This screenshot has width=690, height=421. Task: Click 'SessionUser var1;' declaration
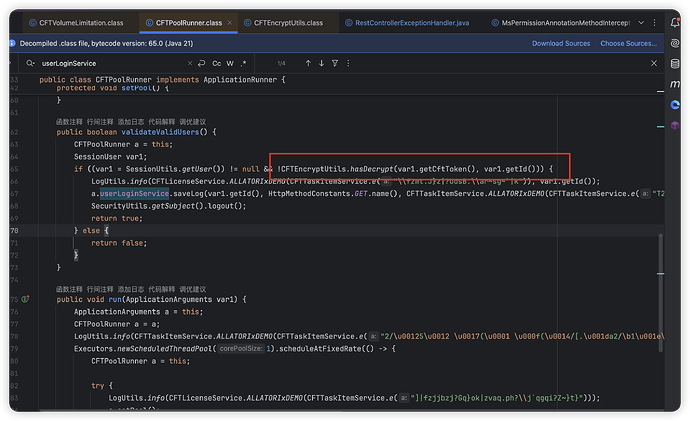coord(110,157)
